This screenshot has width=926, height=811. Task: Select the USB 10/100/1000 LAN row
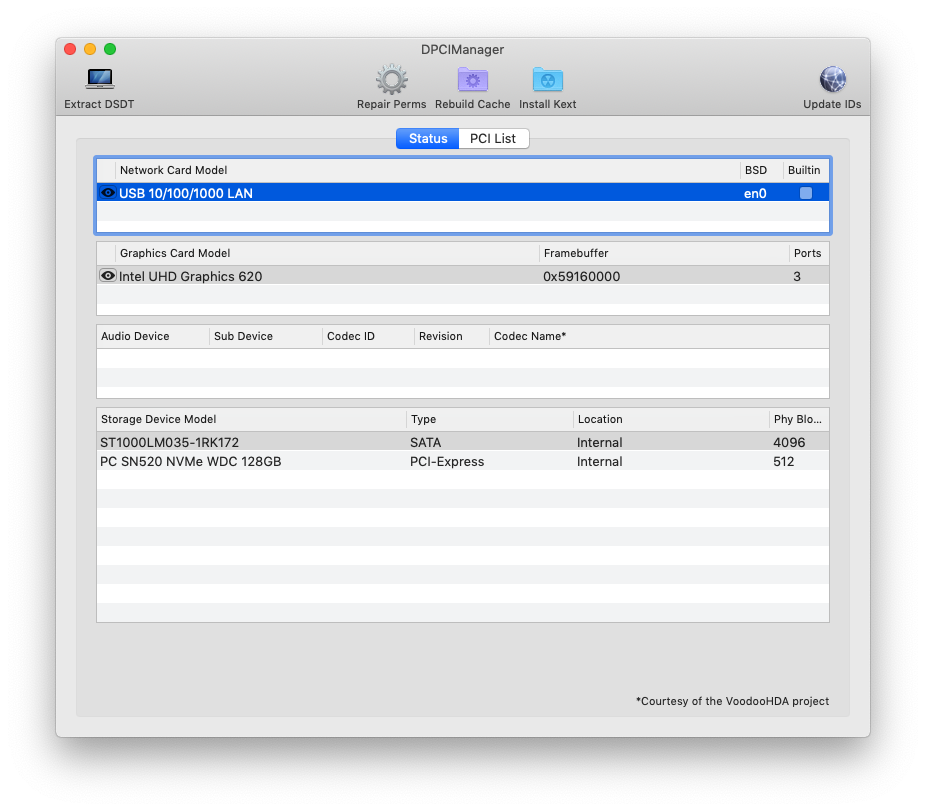coord(463,193)
